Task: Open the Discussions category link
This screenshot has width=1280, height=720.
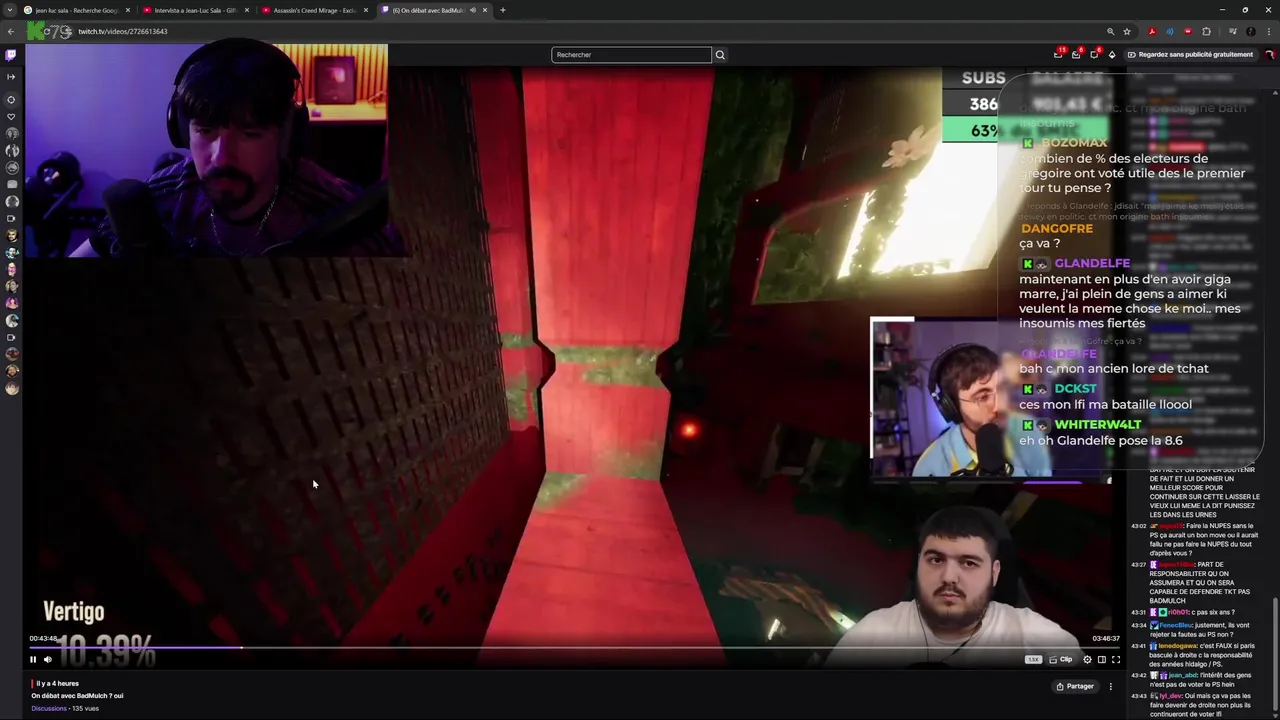Action: coord(49,708)
